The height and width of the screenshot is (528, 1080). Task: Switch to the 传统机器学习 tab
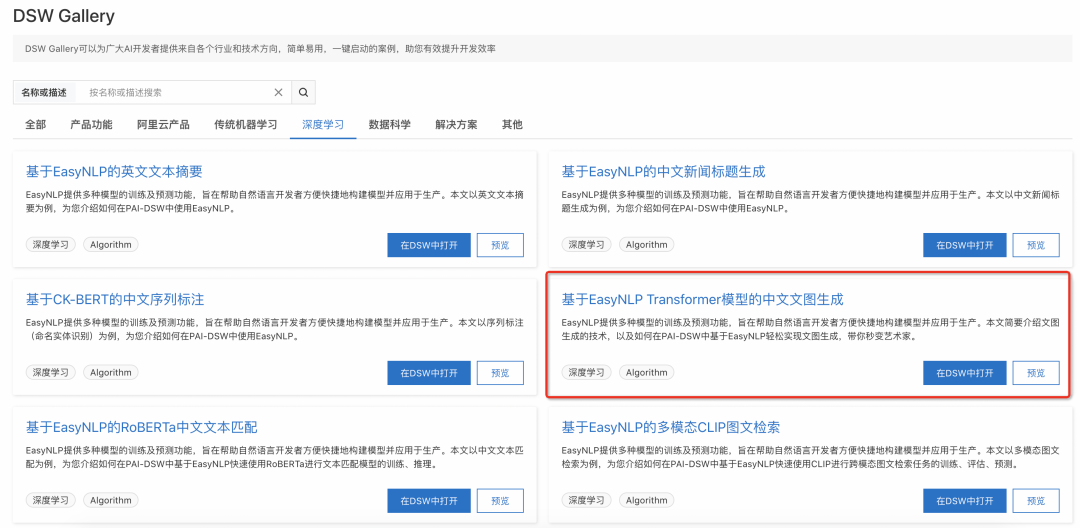click(246, 125)
